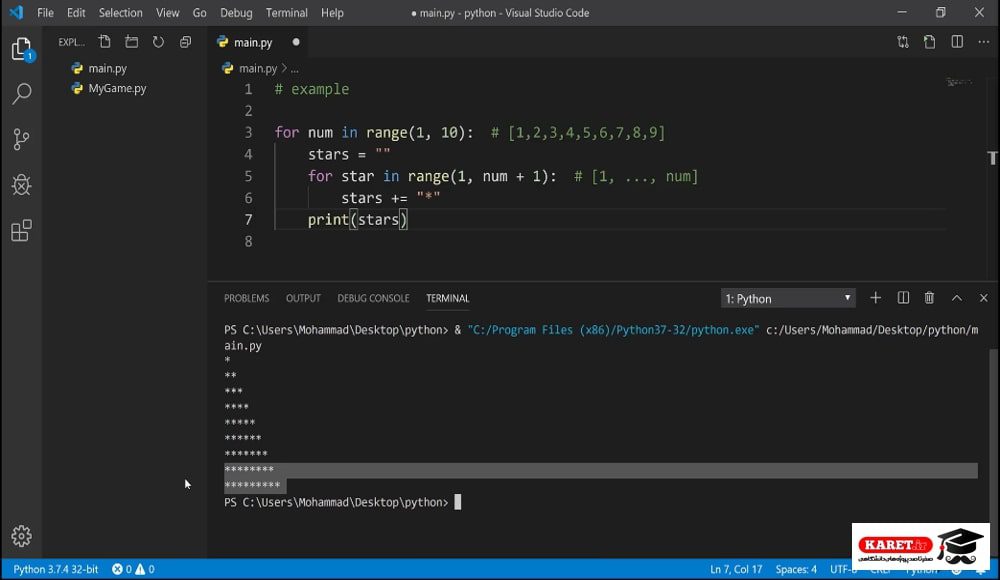Open the File menu
Viewport: 1000px width, 580px height.
(45, 13)
